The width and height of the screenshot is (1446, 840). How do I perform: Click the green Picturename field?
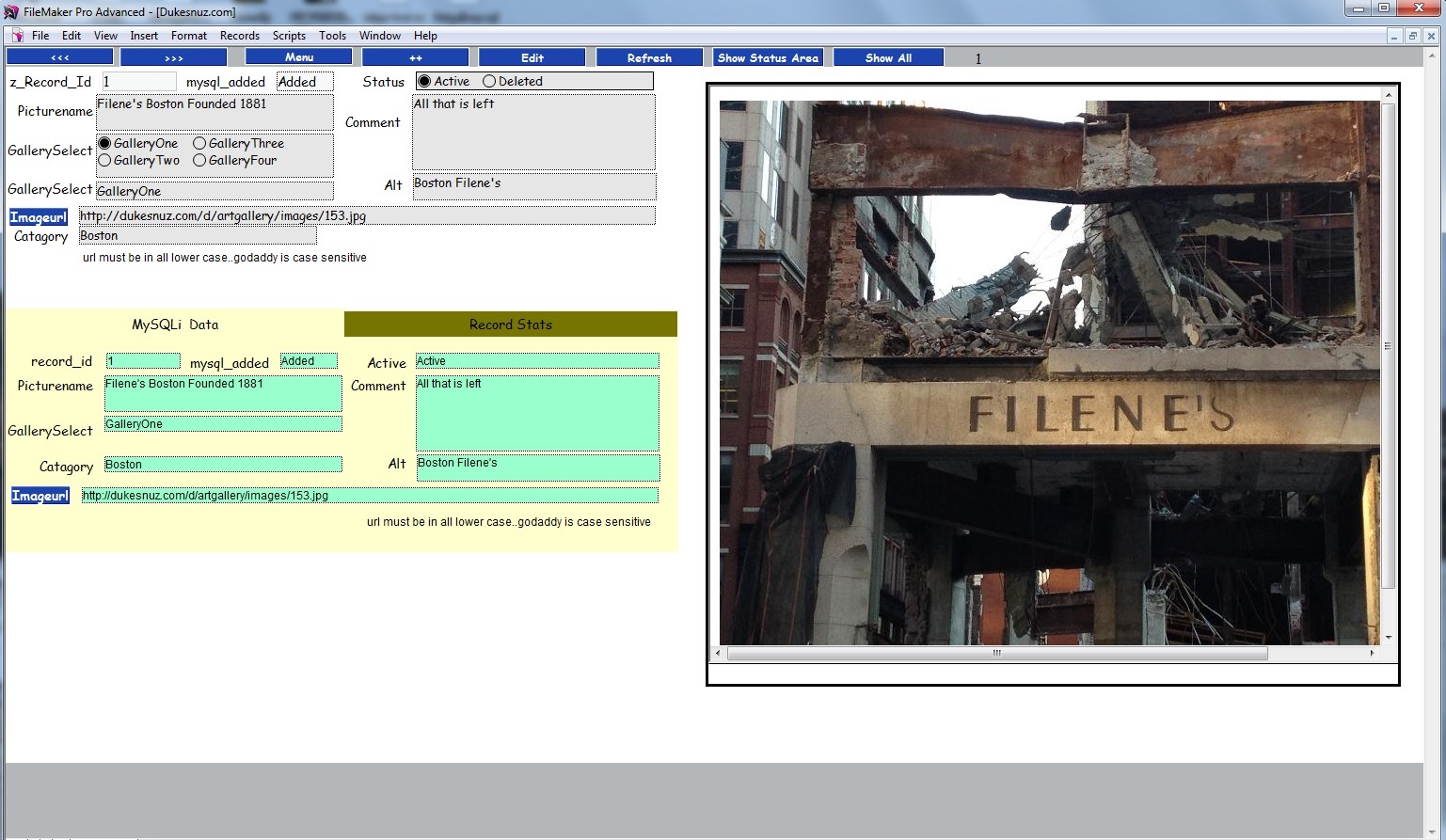pos(223,393)
